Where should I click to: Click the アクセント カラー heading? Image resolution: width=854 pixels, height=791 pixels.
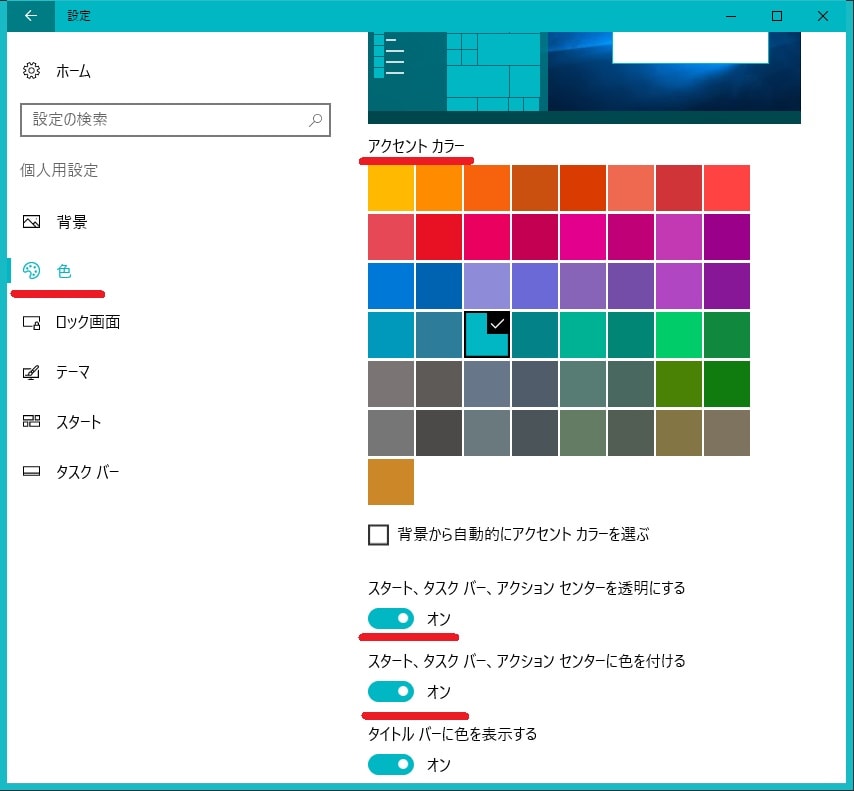click(416, 146)
